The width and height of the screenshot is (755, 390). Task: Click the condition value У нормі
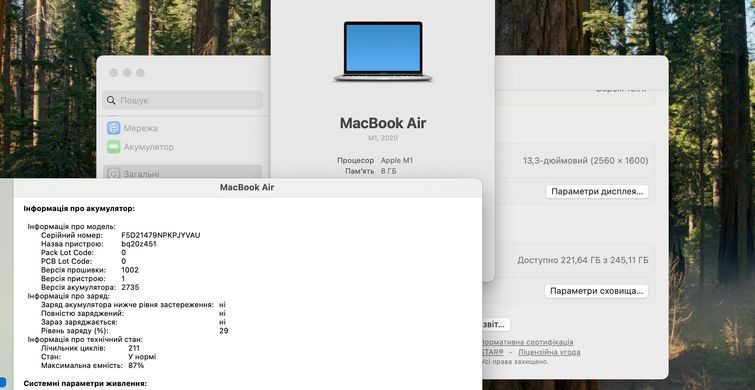[142, 357]
